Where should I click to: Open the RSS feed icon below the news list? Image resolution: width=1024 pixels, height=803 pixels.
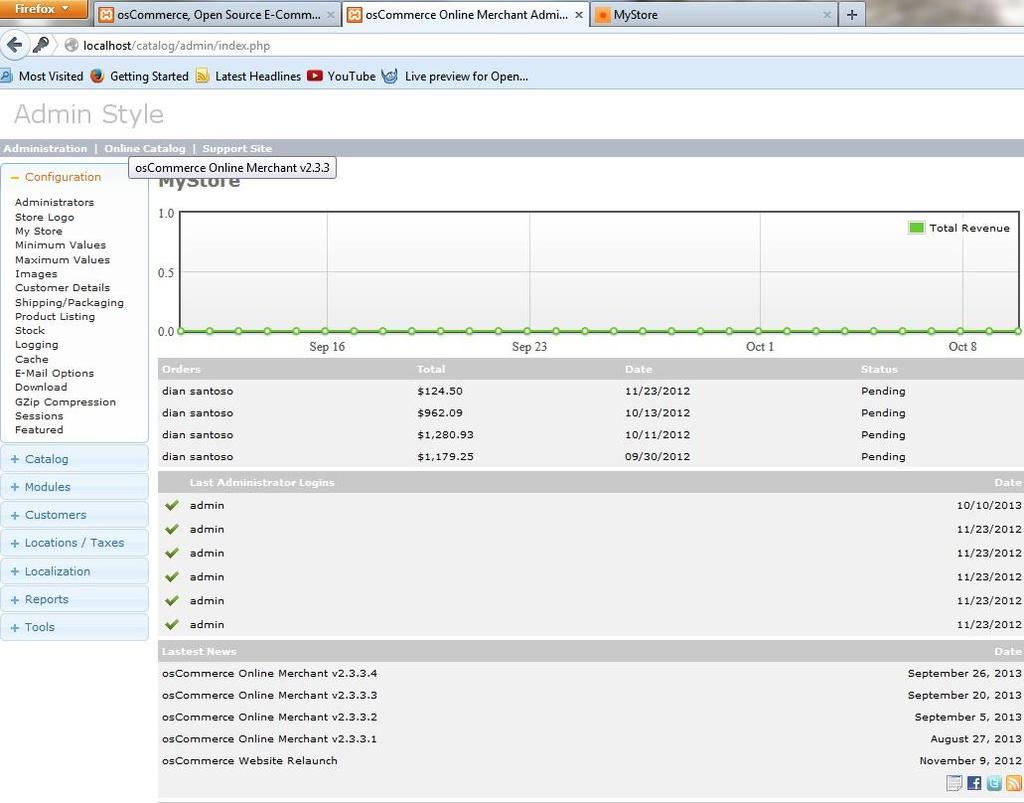(1014, 782)
